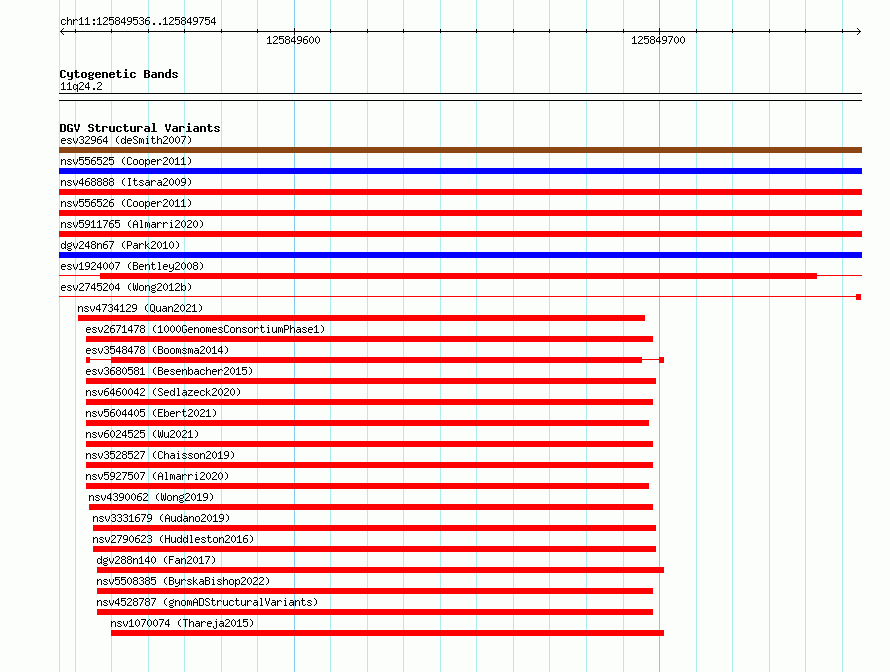Click the ruler's left arrowhead

(62, 31)
